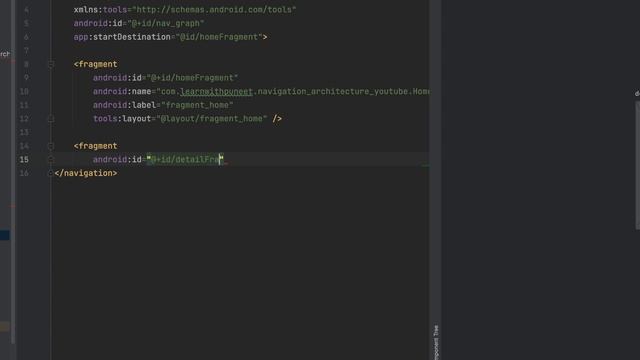Click android:id "@+id/homeFragment" text
Screen dimensions: 640x360
coord(165,78)
